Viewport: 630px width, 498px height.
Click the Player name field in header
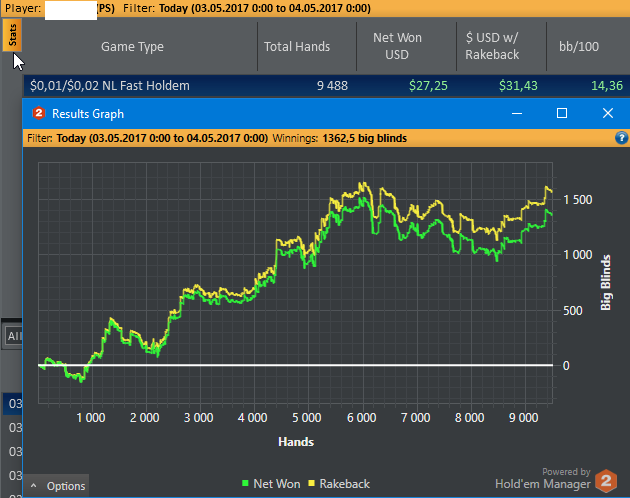click(71, 9)
